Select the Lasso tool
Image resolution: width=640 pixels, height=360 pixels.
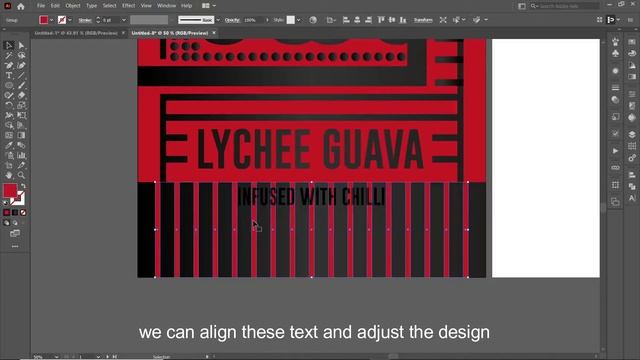tap(21, 56)
